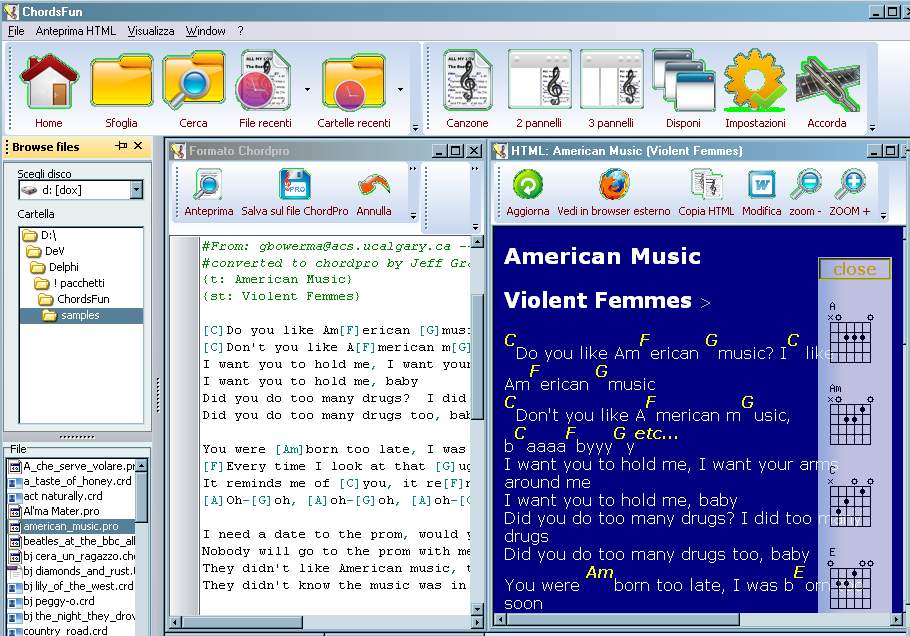The height and width of the screenshot is (636, 910).
Task: Expand the Chordpro toolbar overflow arrow
Action: [x=413, y=215]
